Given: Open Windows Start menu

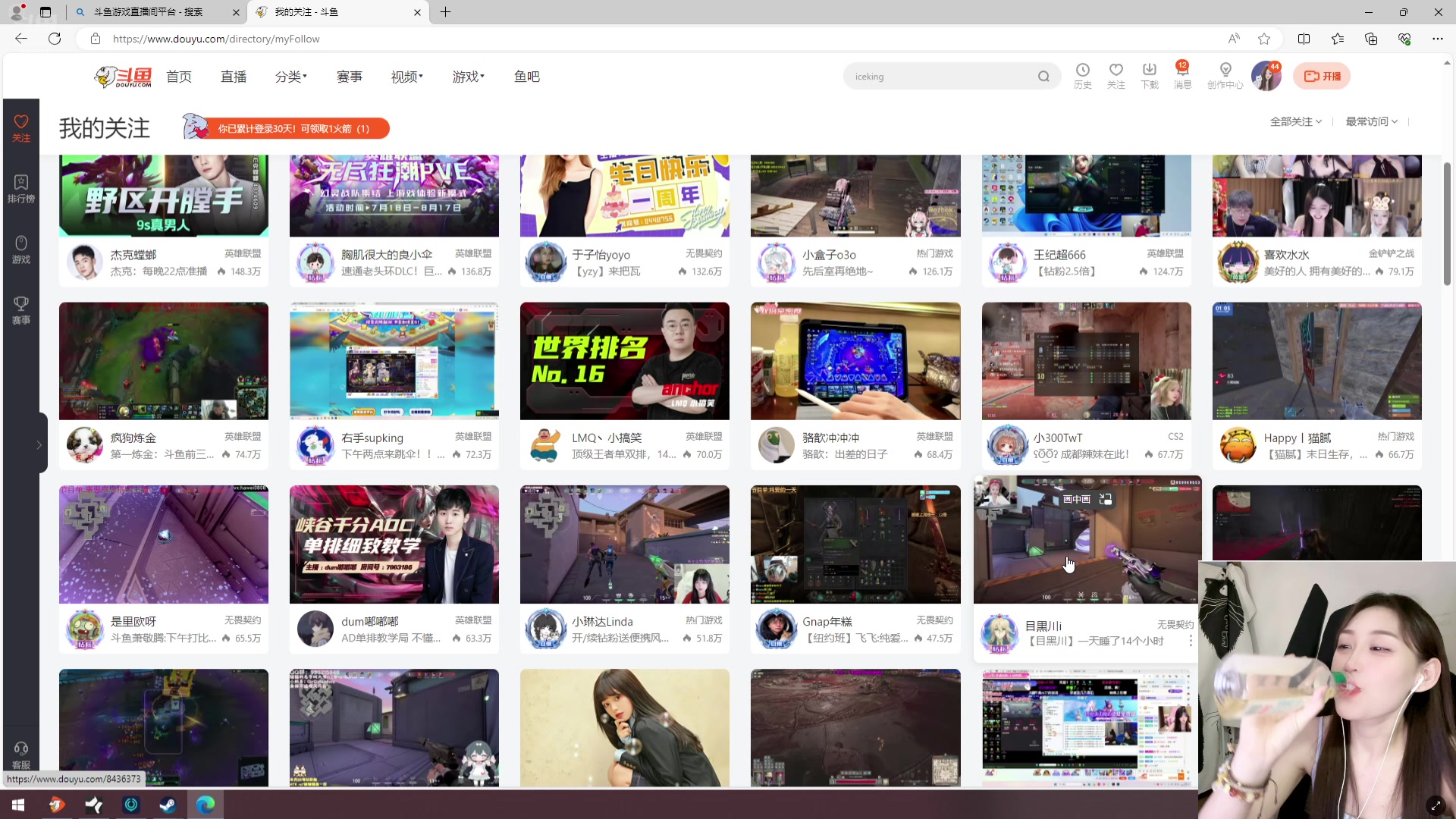Looking at the screenshot, I should (x=18, y=805).
